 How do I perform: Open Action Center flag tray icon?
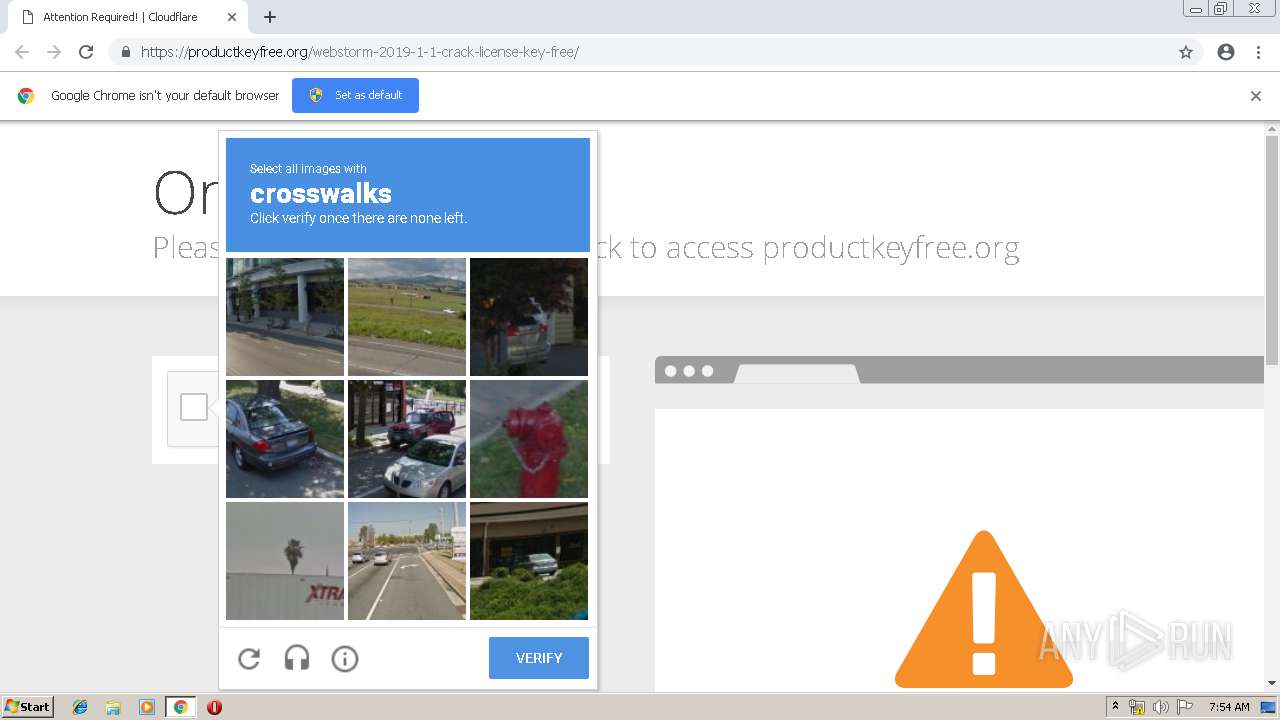pyautogui.click(x=1185, y=707)
